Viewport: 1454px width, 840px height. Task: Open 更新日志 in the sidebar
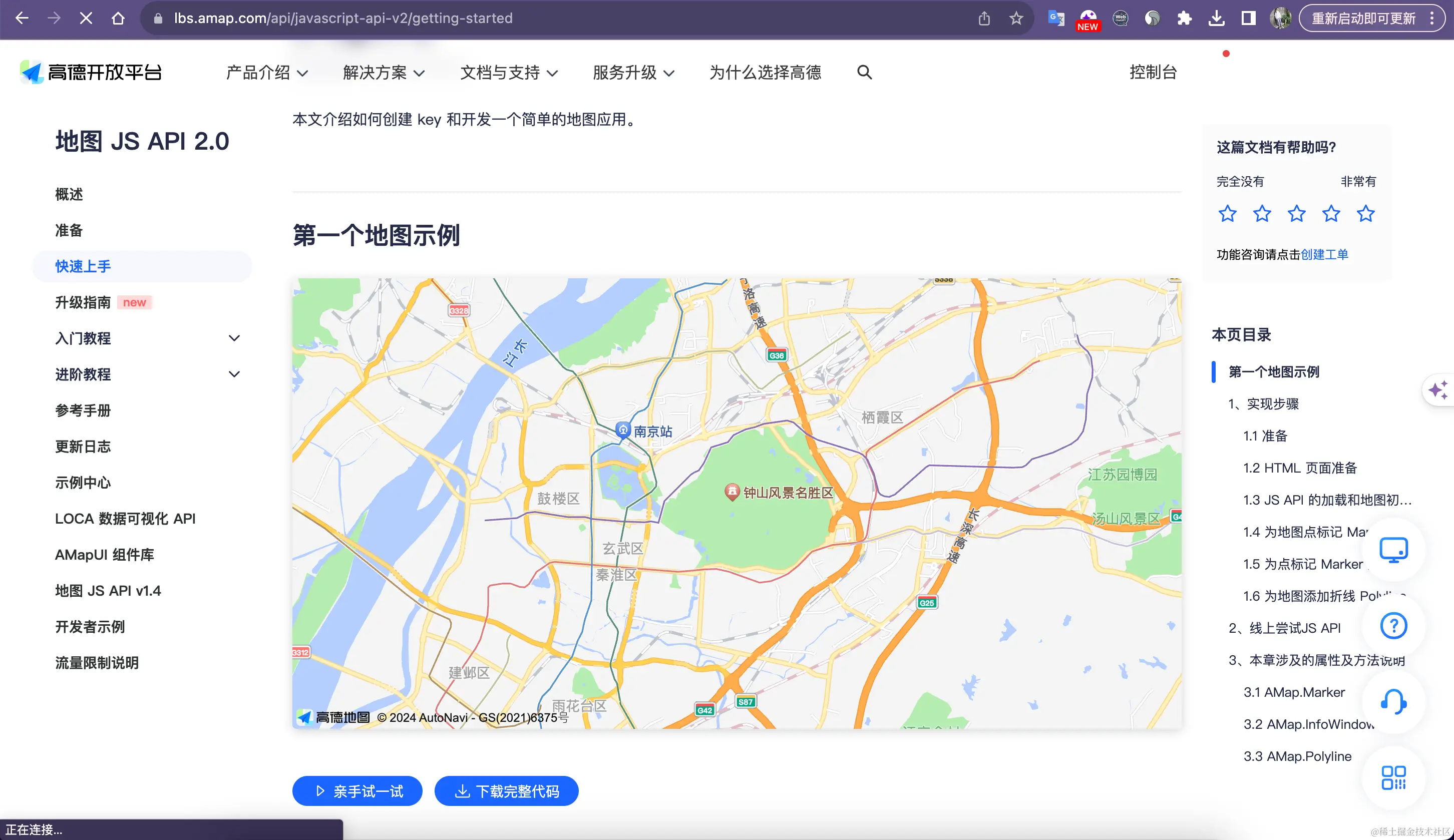tap(83, 447)
